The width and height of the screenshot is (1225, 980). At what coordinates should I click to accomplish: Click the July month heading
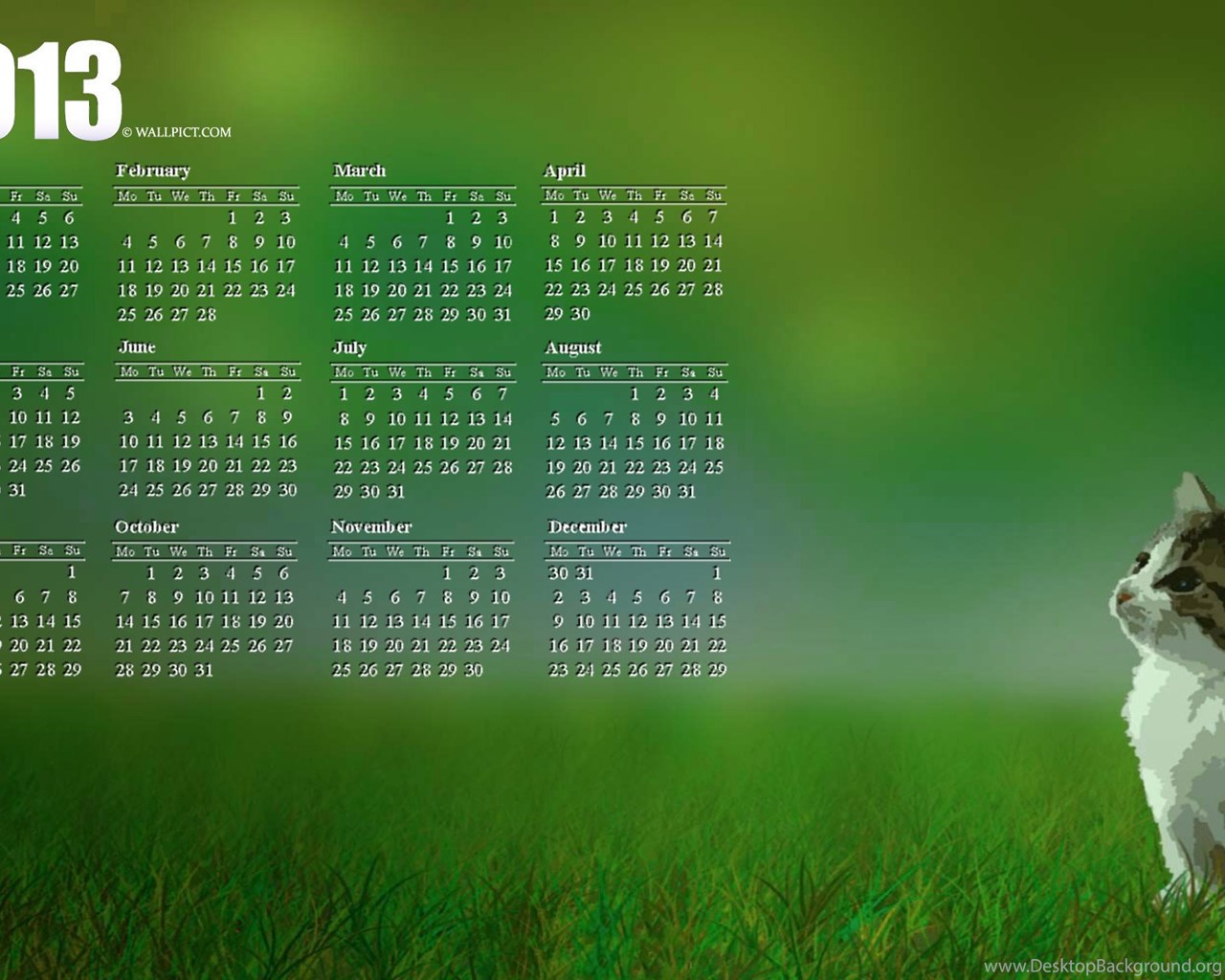tap(349, 347)
